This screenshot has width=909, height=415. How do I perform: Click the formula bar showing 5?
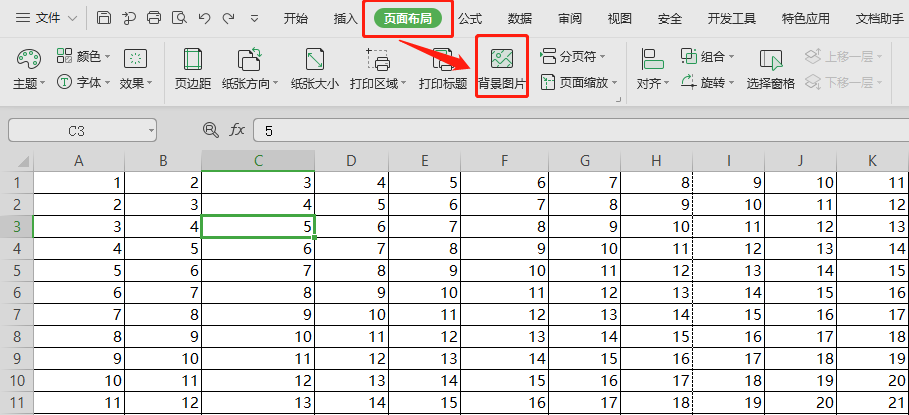[581, 131]
